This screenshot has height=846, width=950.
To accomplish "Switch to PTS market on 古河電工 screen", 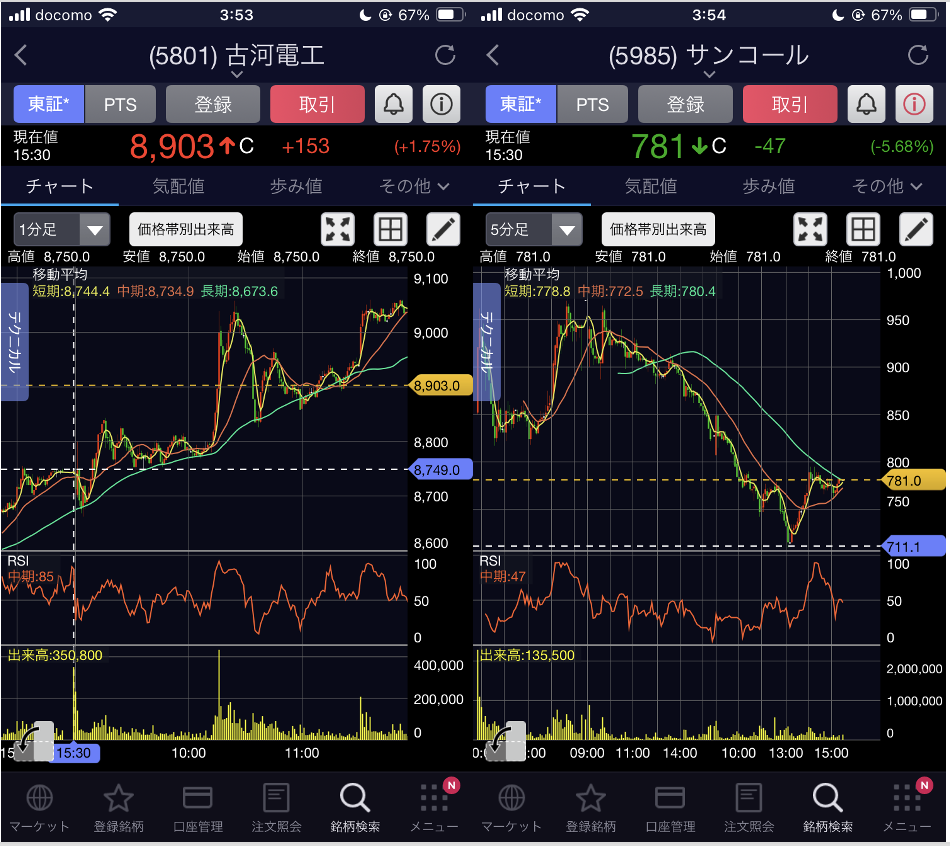I will 120,104.
